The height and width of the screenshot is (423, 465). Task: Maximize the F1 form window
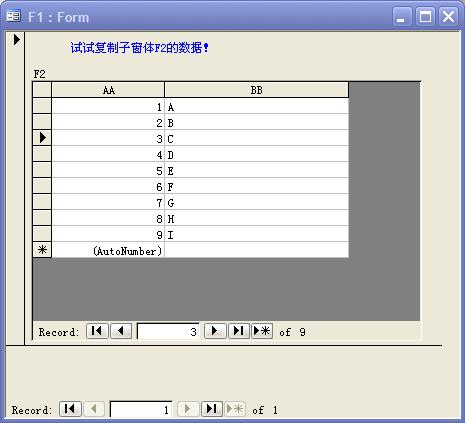(425, 17)
